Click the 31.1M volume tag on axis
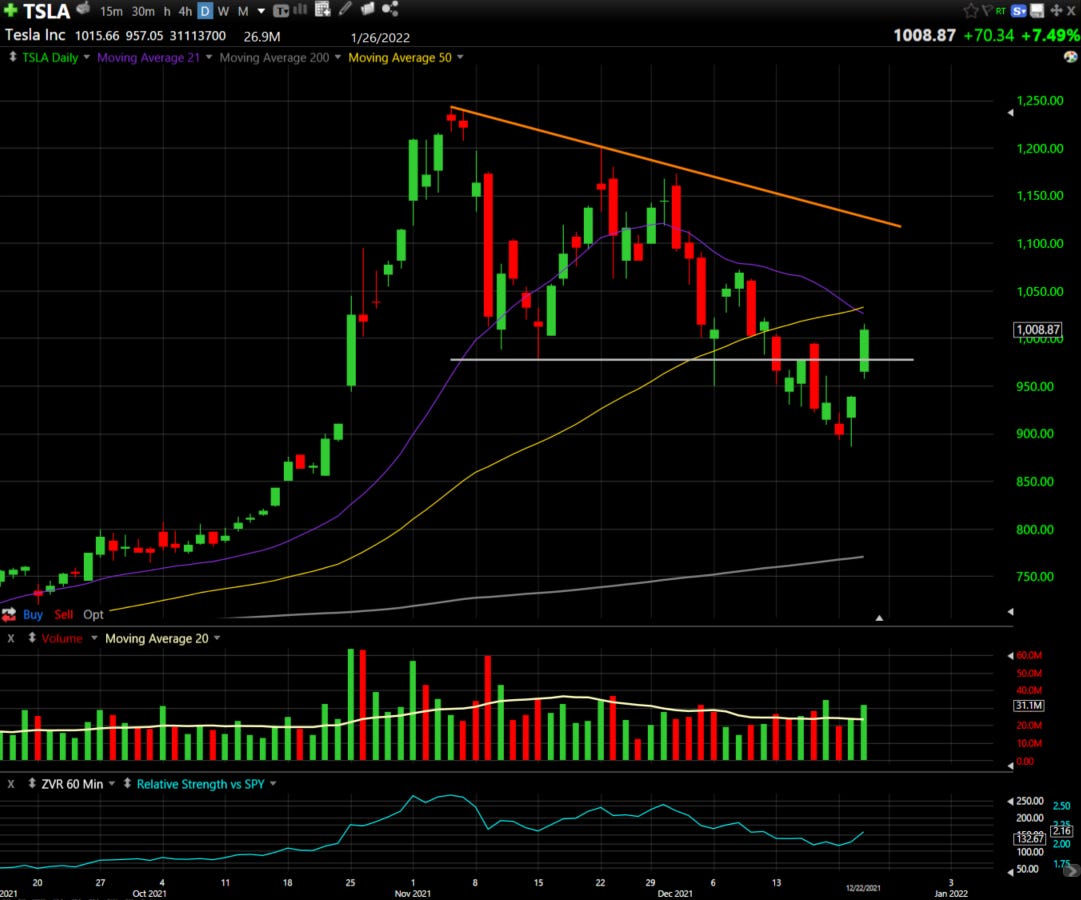This screenshot has width=1081, height=900. (x=1028, y=705)
